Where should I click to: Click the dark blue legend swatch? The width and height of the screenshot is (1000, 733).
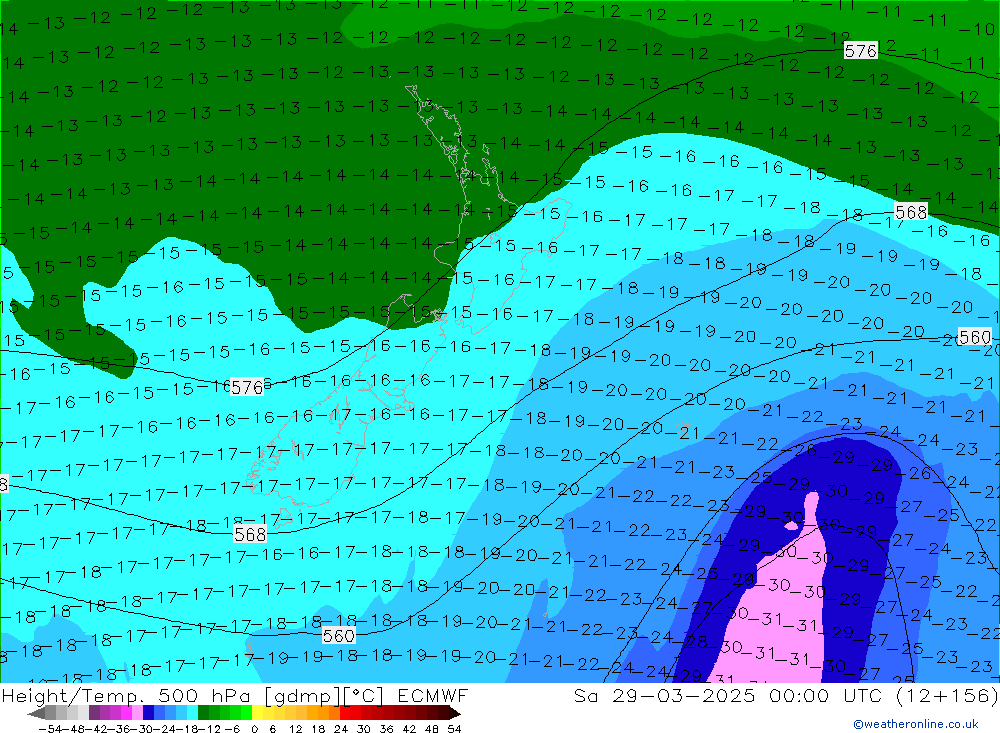148,713
